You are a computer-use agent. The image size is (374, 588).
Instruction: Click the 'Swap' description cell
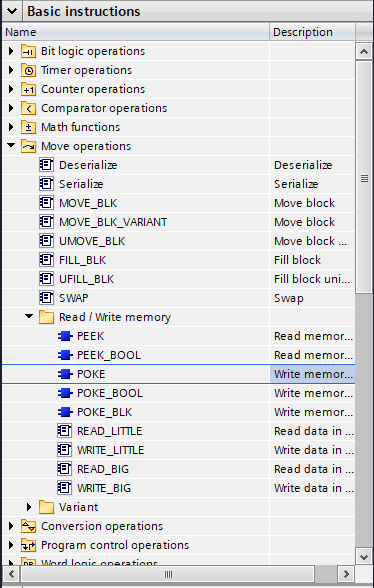[x=312, y=298]
